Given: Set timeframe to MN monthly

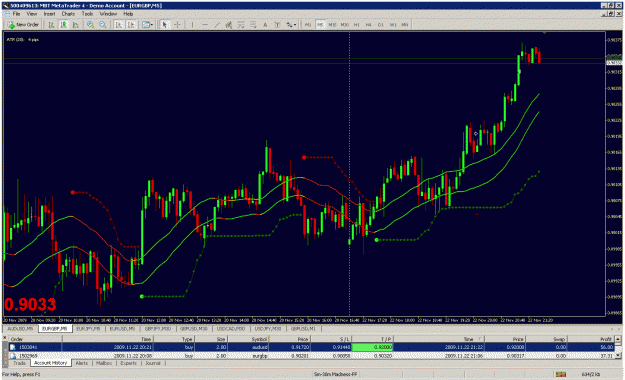Looking at the screenshot, I should 405,25.
